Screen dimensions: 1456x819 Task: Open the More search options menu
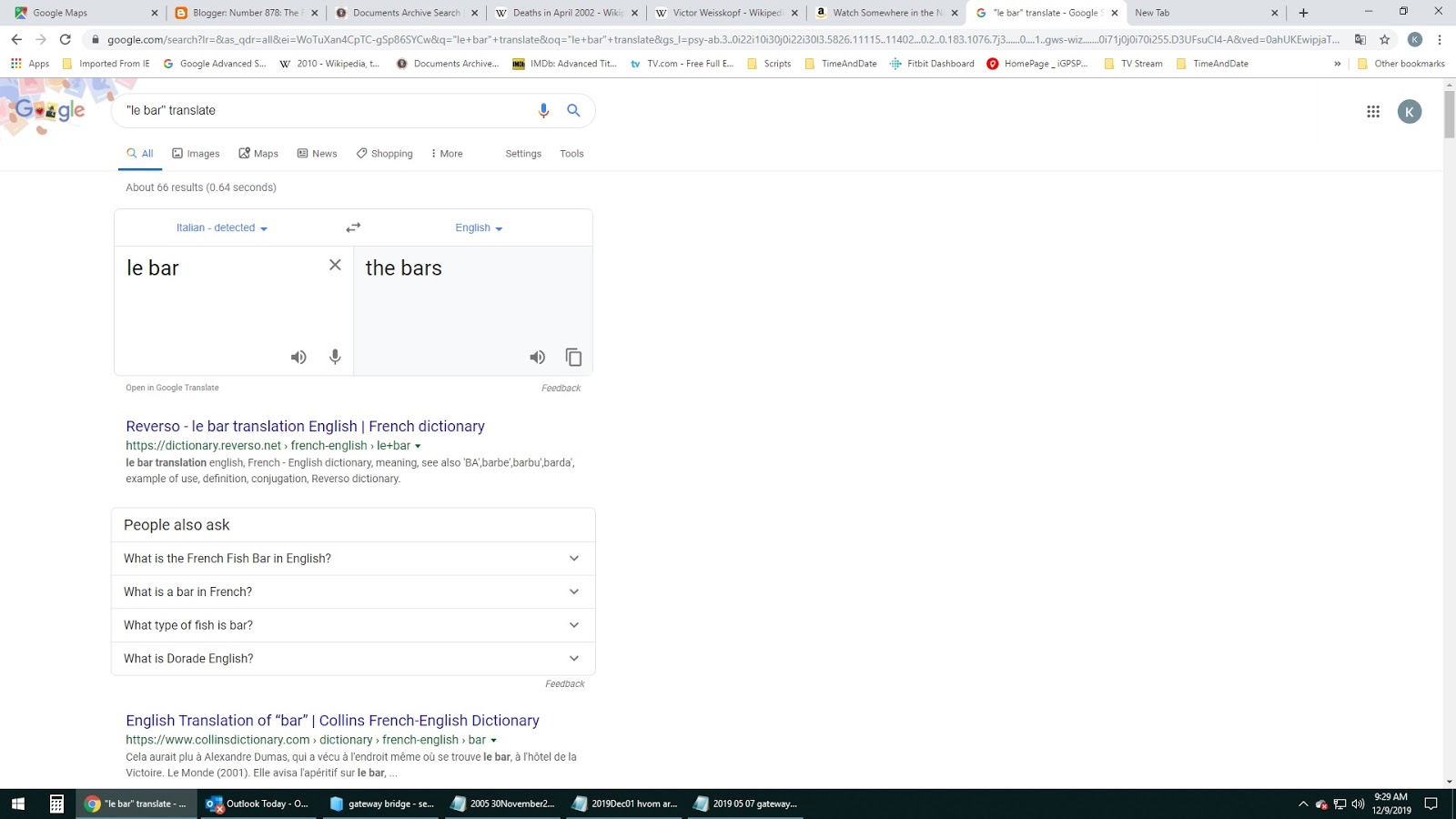(x=447, y=154)
